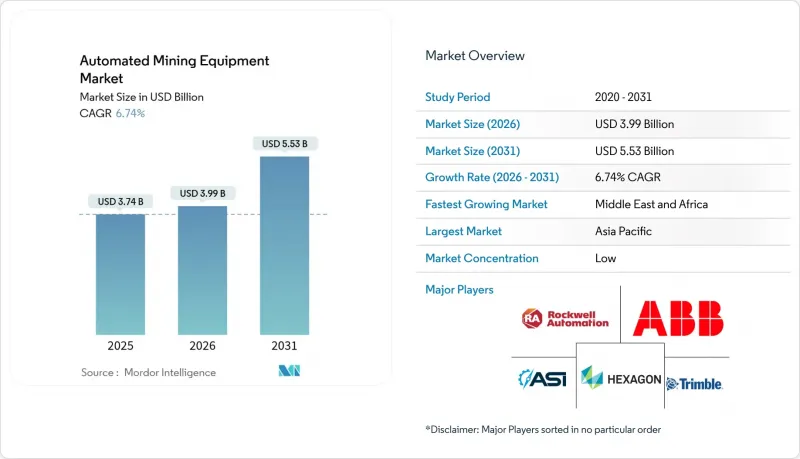The image size is (800, 459).
Task: Select the Asia Pacific largest market value
Action: tap(621, 231)
